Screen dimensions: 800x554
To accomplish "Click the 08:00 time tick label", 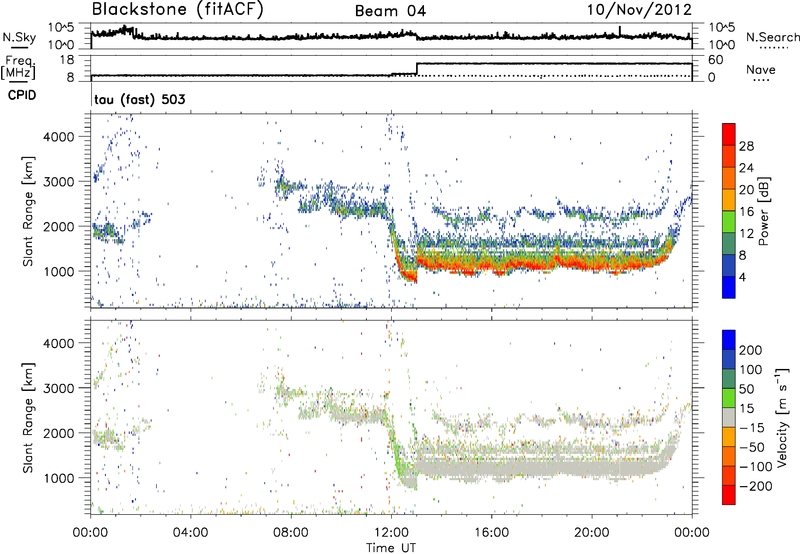I will coord(291,533).
